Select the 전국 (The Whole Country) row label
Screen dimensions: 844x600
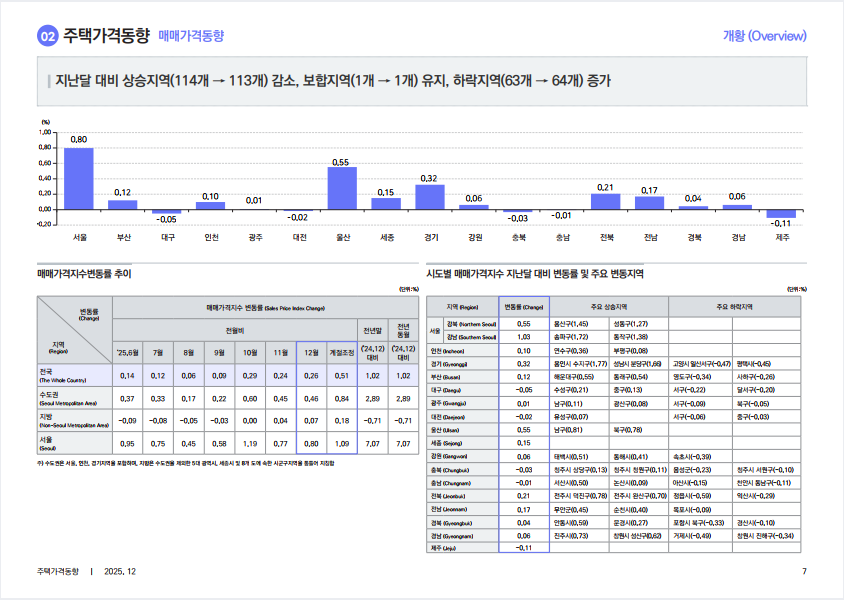55,377
